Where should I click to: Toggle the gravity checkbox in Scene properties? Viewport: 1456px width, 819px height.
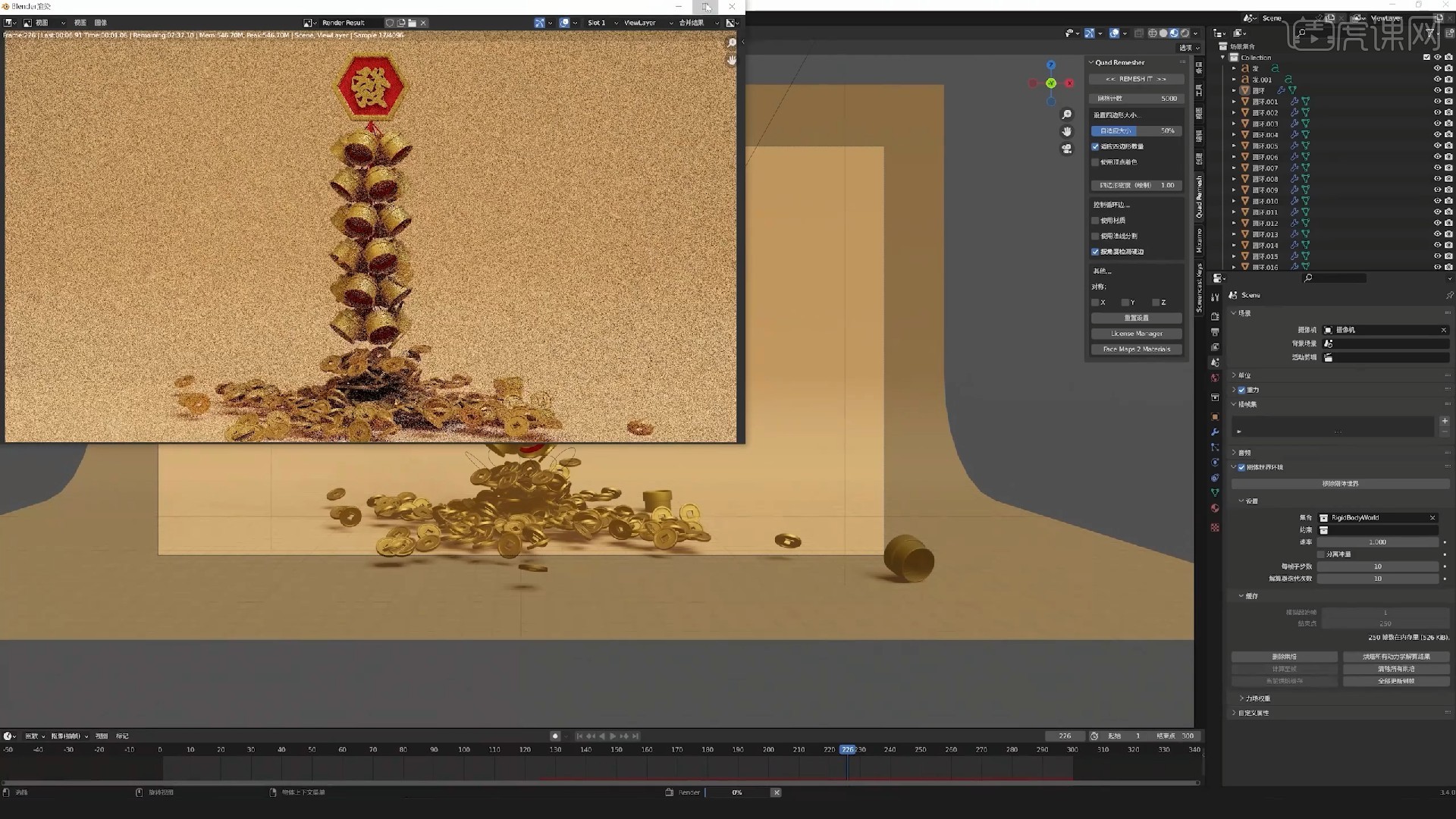(x=1241, y=390)
